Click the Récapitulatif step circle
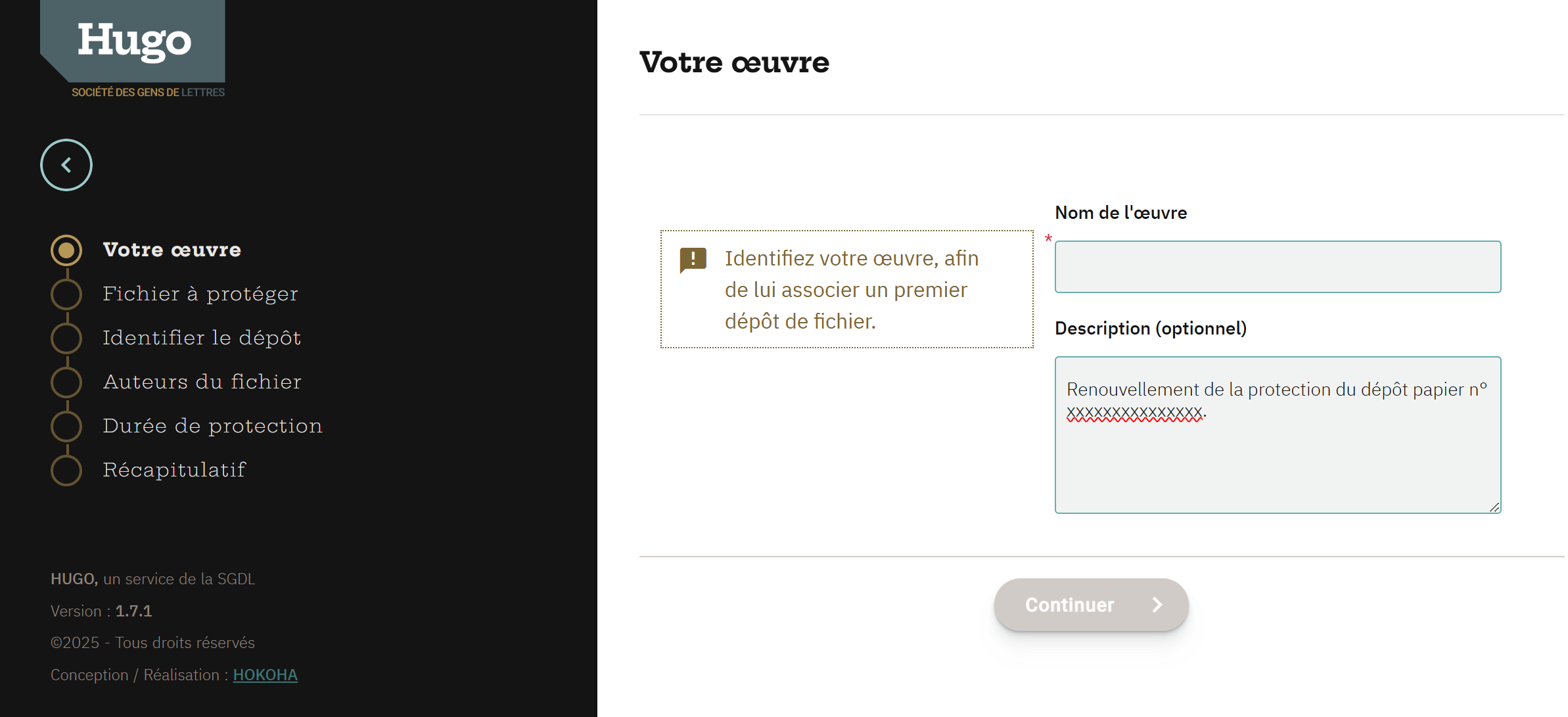 (x=66, y=471)
